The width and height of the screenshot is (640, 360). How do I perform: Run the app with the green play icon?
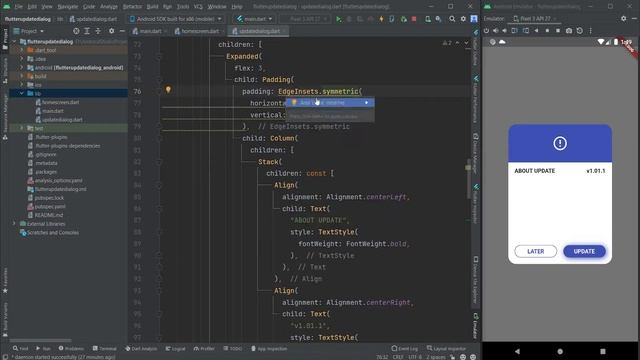pos(338,19)
